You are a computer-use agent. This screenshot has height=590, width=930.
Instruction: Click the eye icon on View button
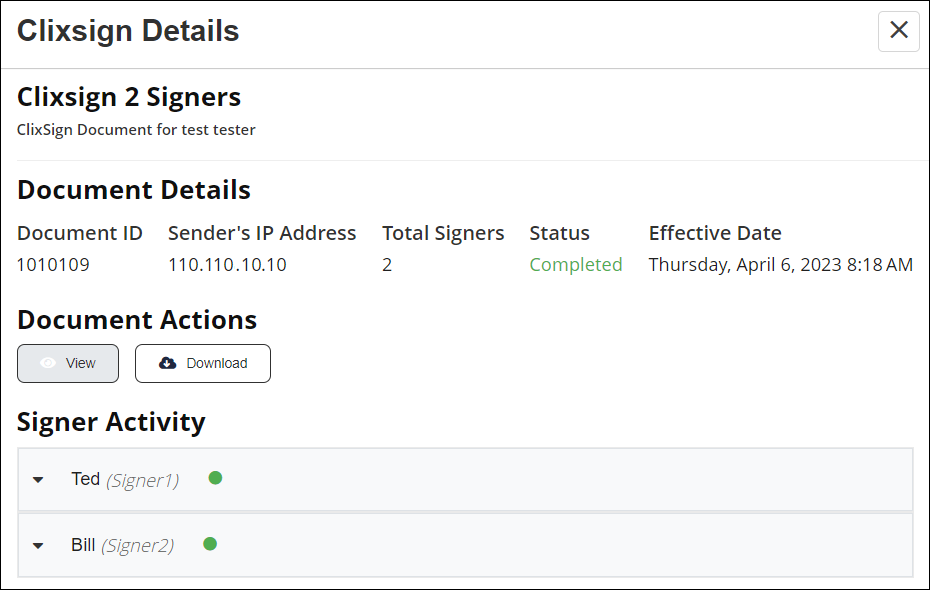tap(48, 363)
